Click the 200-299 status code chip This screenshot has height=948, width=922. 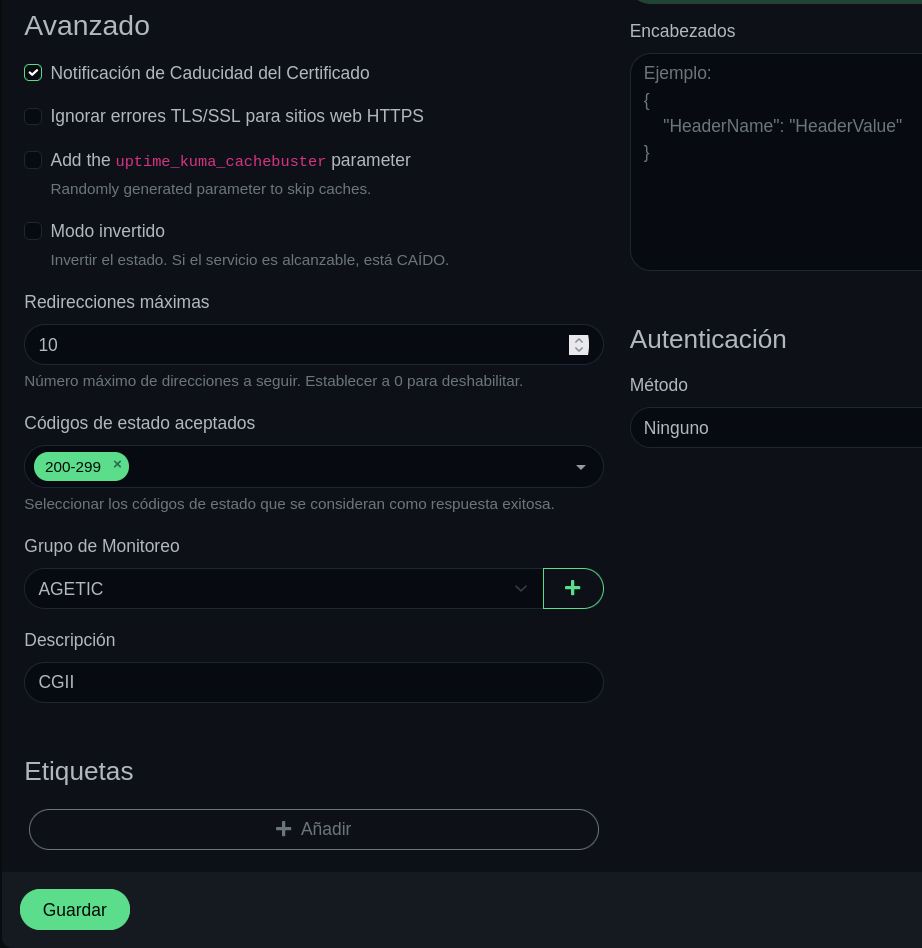tap(73, 467)
